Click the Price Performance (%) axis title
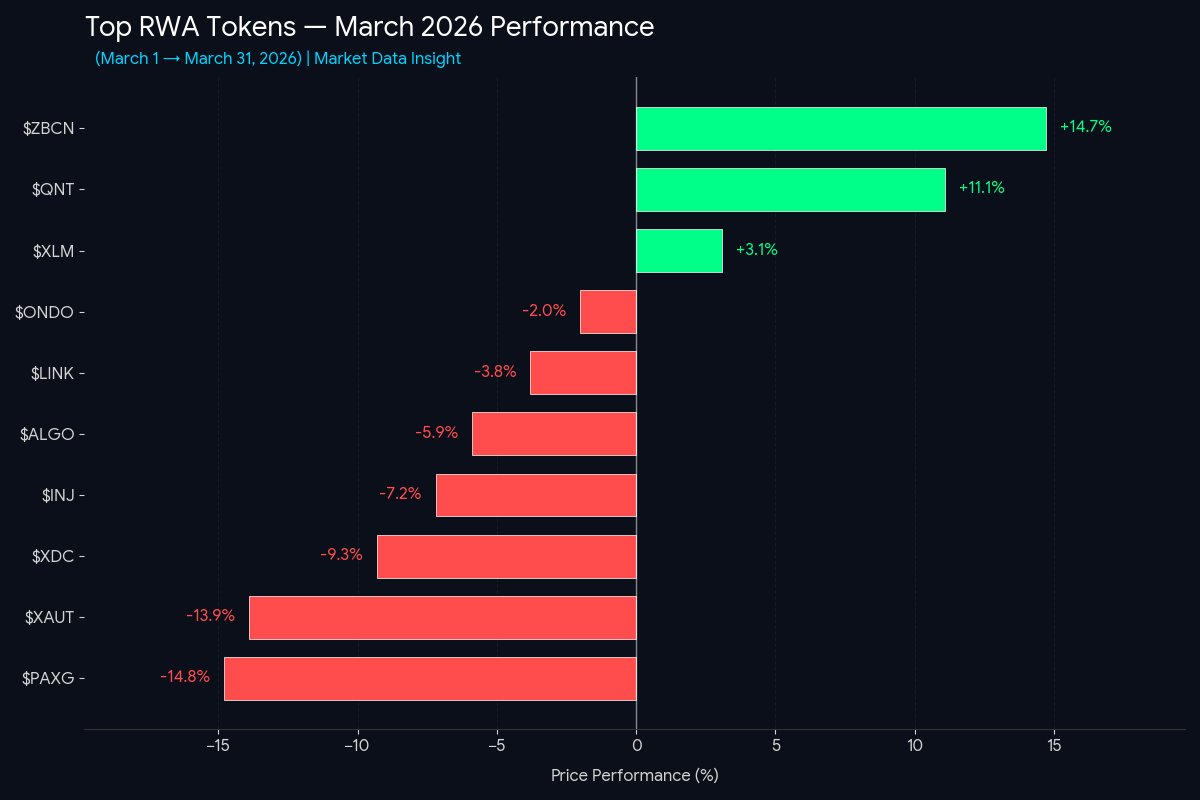This screenshot has height=800, width=1200. [x=634, y=775]
